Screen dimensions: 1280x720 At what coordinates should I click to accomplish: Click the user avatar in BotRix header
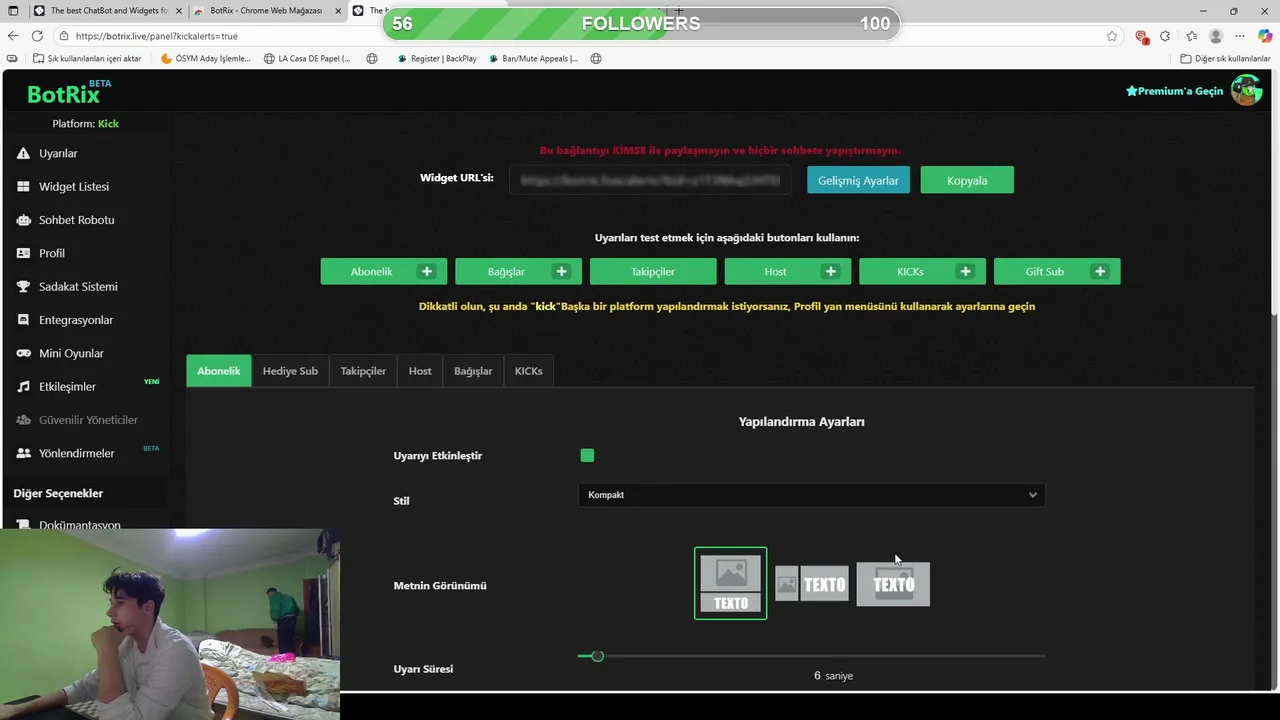click(1246, 90)
